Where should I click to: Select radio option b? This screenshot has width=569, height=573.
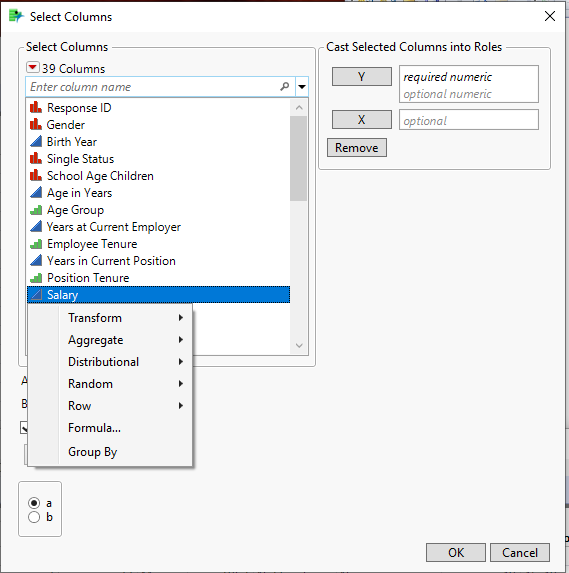pyautogui.click(x=34, y=517)
